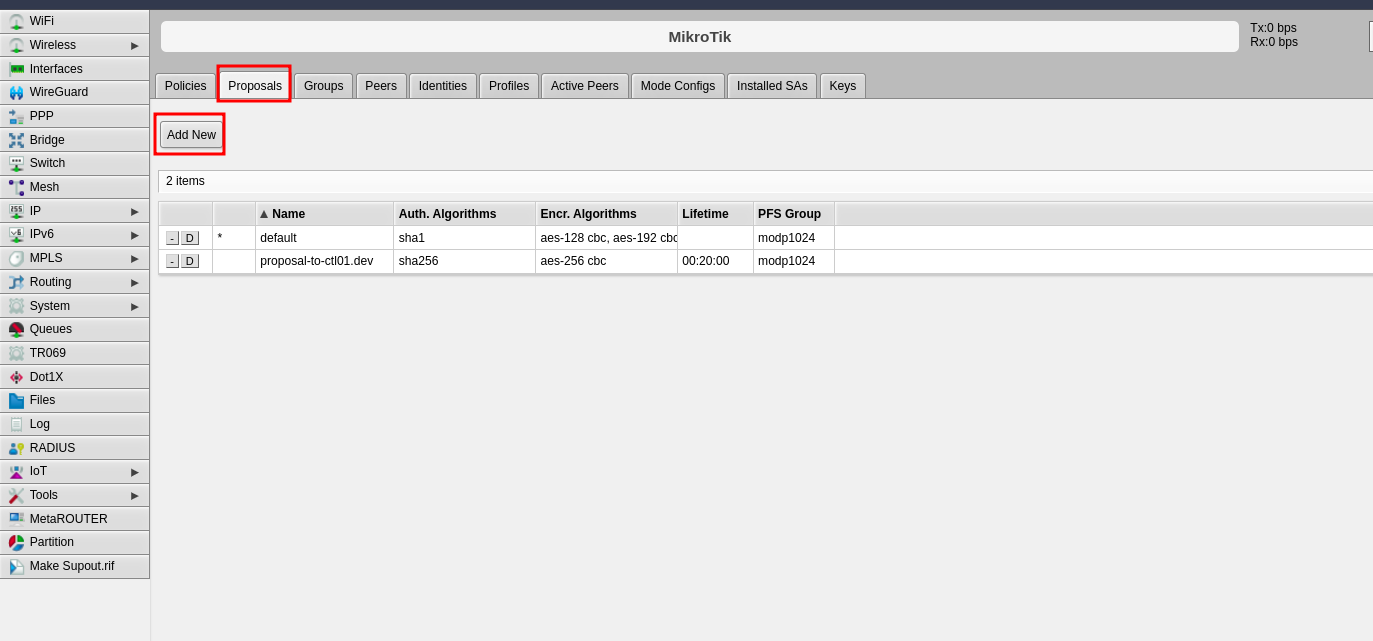1373x641 pixels.
Task: Open the proposal-to-ctl01.dev entry
Action: 316,261
